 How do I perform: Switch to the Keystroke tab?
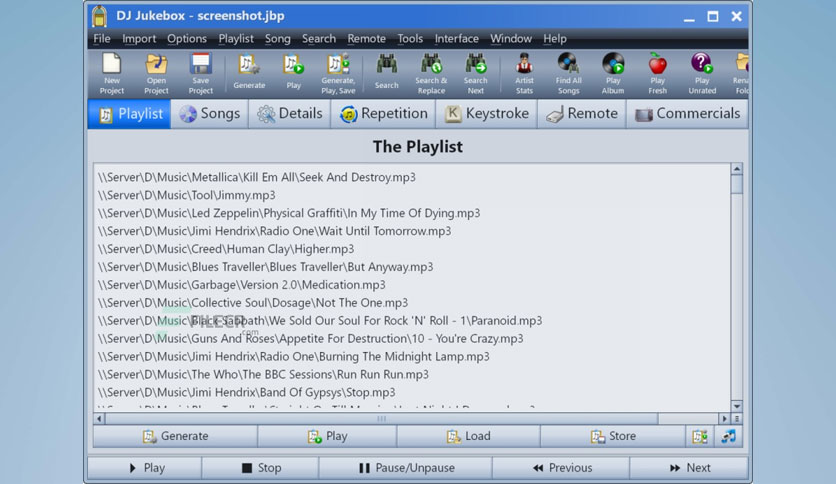(x=486, y=114)
